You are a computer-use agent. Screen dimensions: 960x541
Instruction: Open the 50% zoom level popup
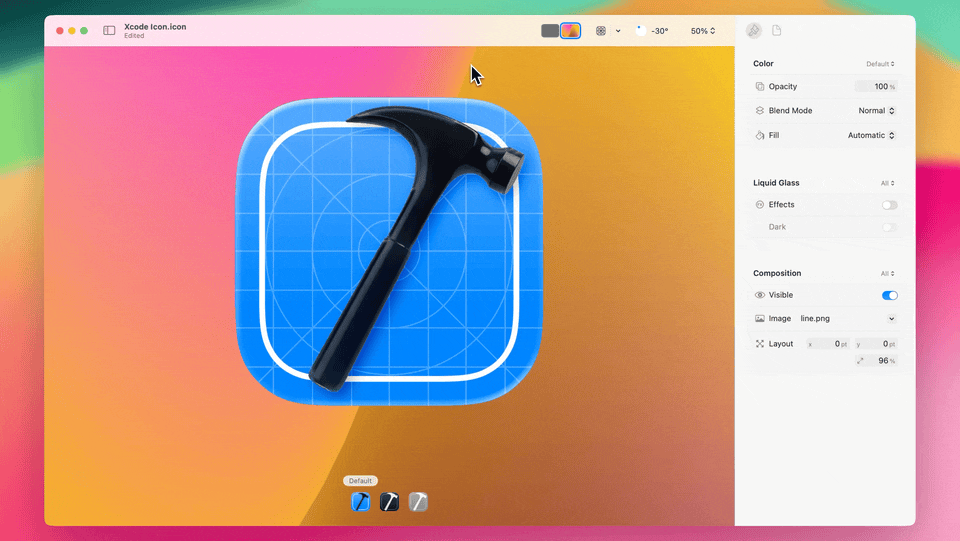(703, 31)
